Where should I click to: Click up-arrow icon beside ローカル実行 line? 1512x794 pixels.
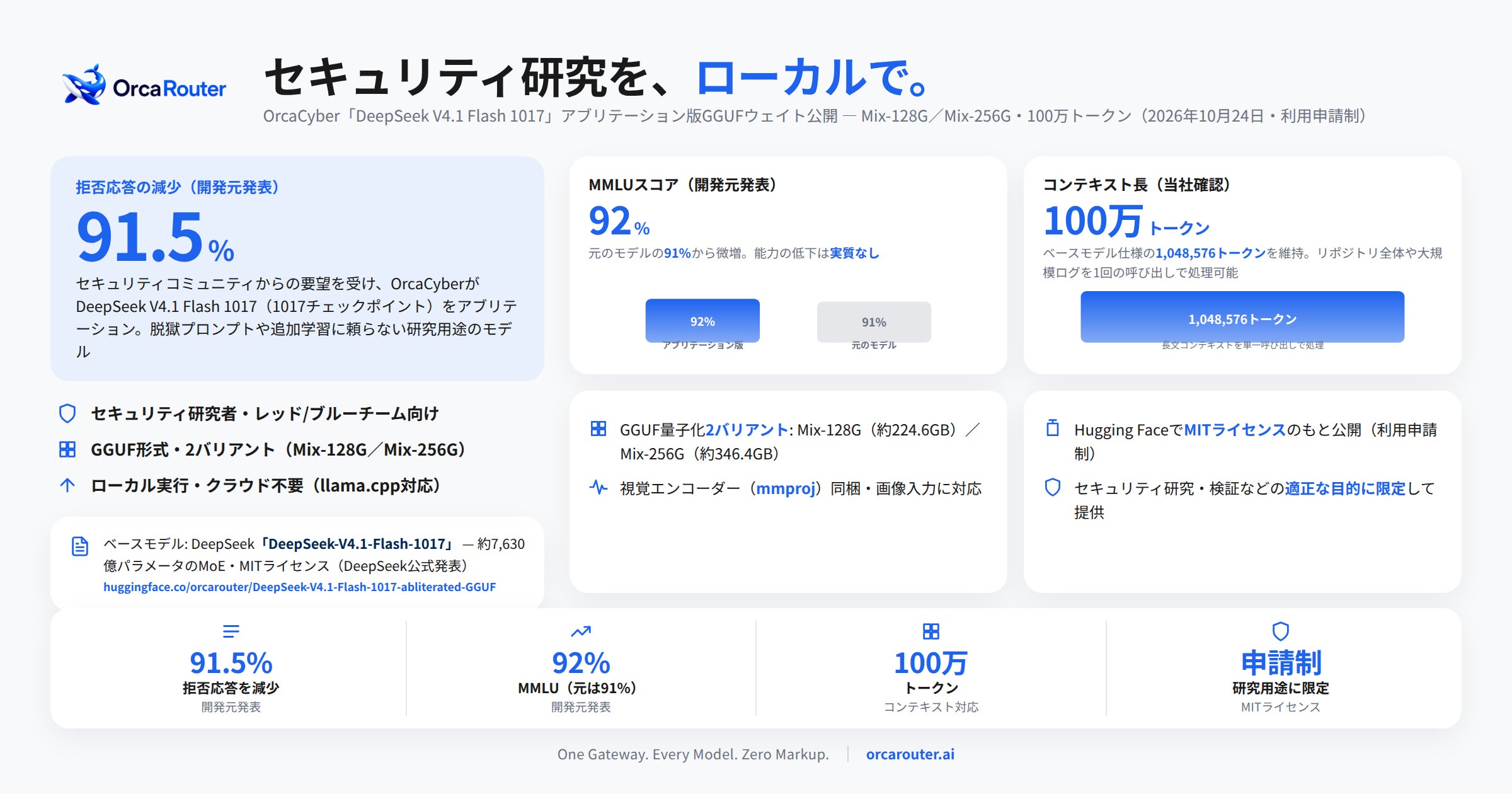point(67,485)
